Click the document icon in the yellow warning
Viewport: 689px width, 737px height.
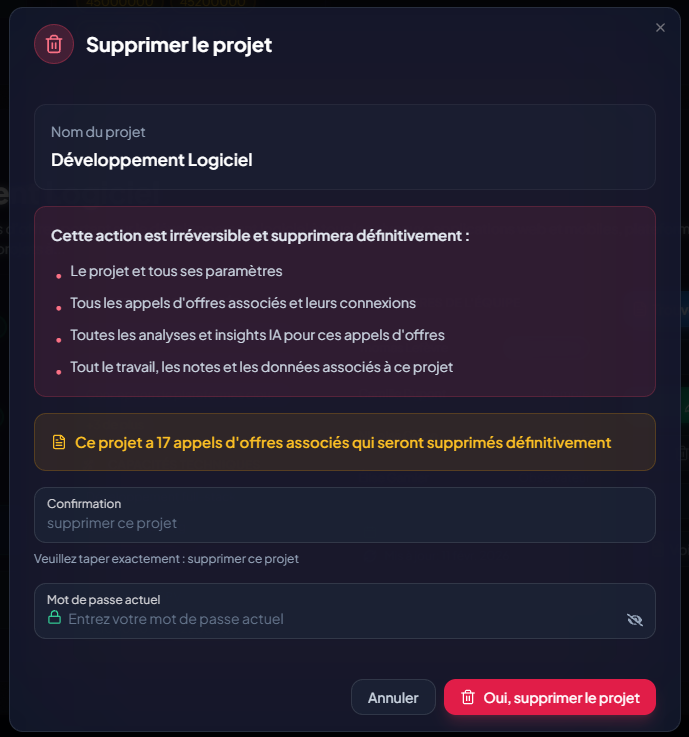pos(59,442)
